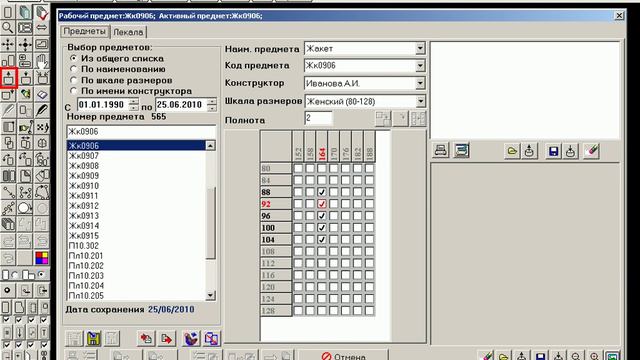This screenshot has width=640, height=360.
Task: Click the yellow open-folder icon under preview pane
Action: click(512, 151)
